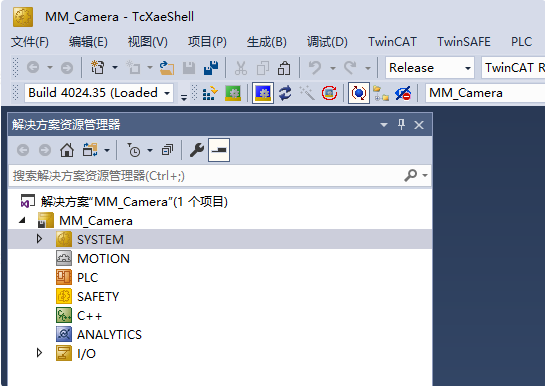
Task: Click the Paste clipboard icon
Action: click(284, 68)
